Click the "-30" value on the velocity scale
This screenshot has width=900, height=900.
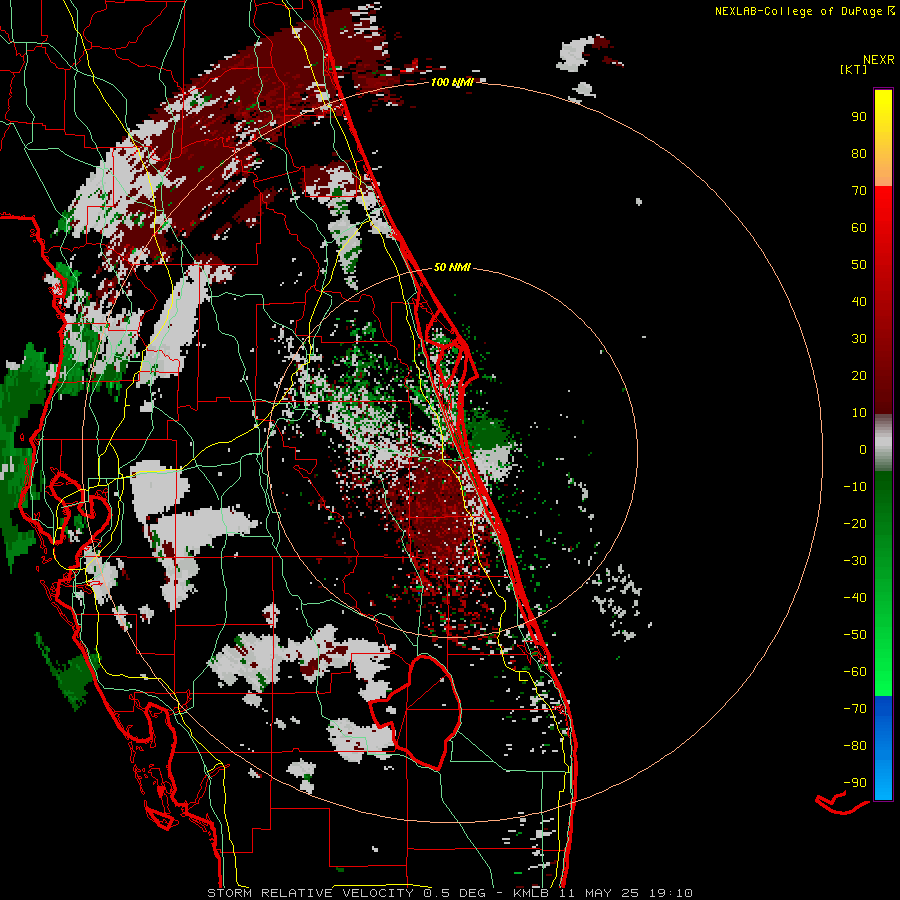click(855, 561)
